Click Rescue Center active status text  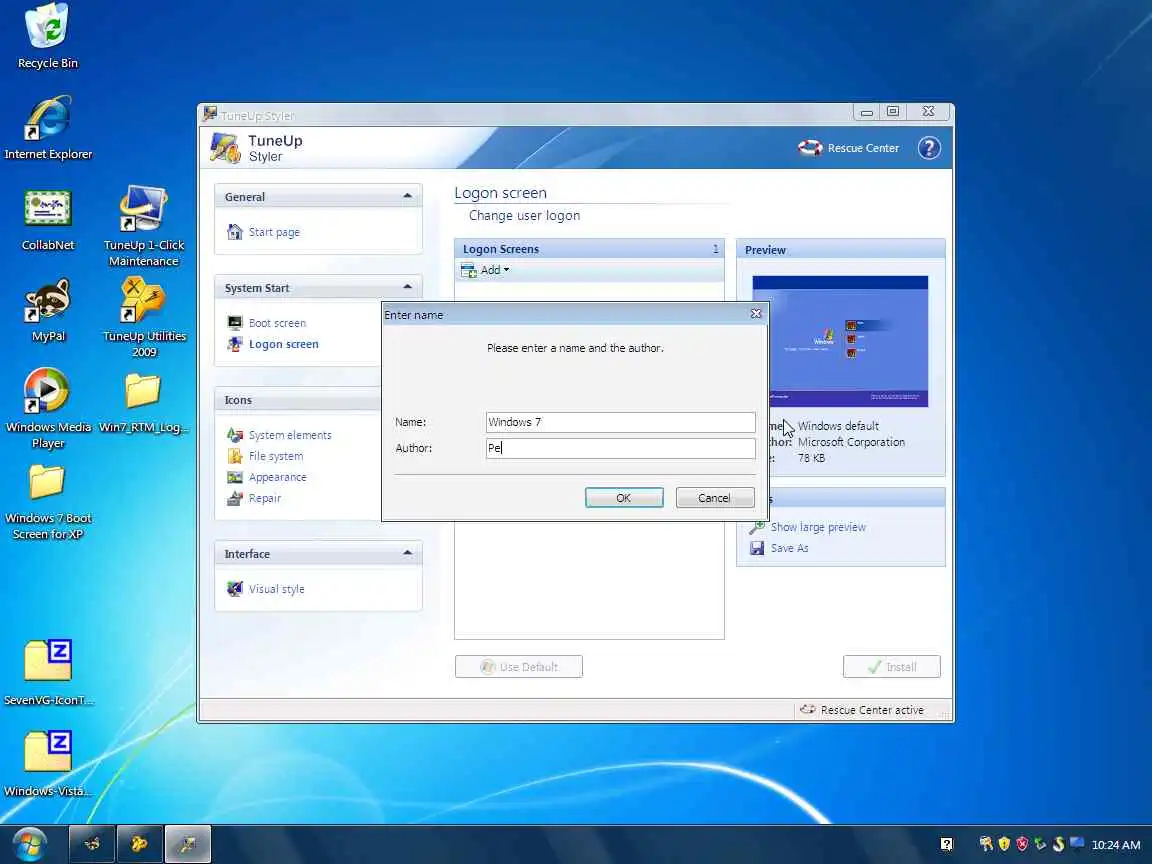[x=872, y=710]
